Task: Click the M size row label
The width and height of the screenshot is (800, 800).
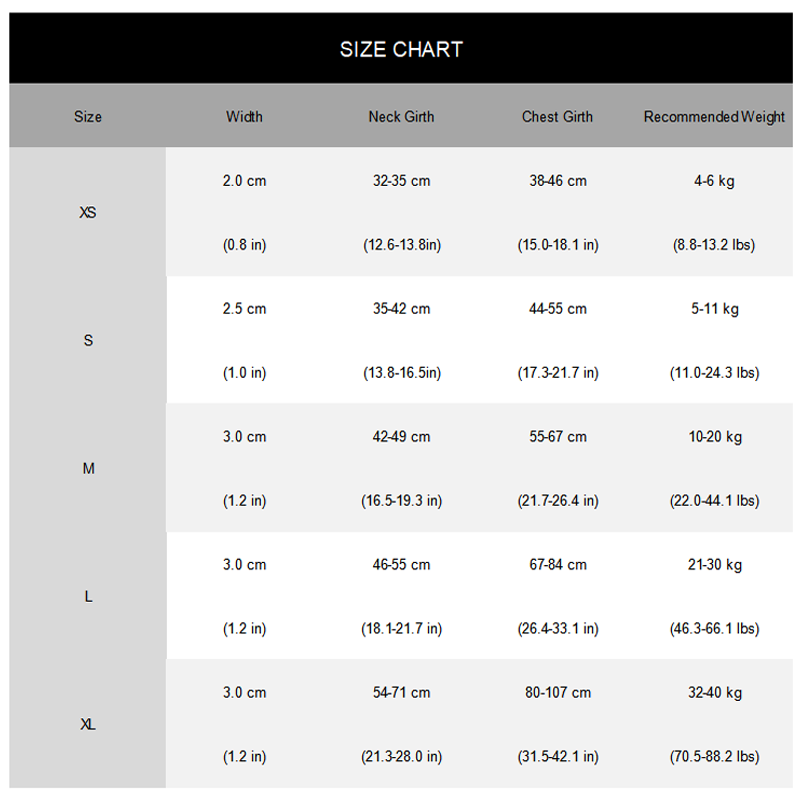Action: point(88,468)
